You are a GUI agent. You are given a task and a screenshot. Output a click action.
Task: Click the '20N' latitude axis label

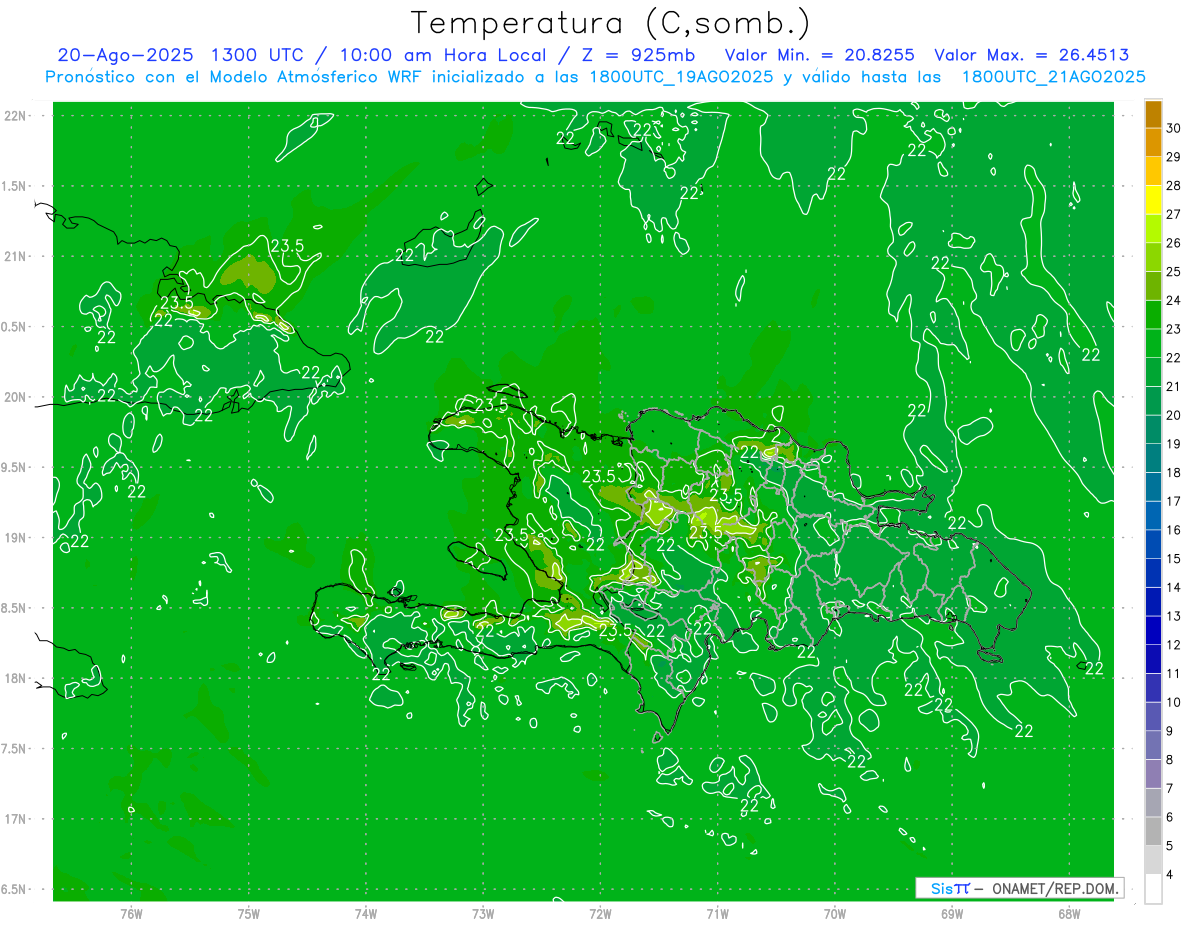click(16, 397)
